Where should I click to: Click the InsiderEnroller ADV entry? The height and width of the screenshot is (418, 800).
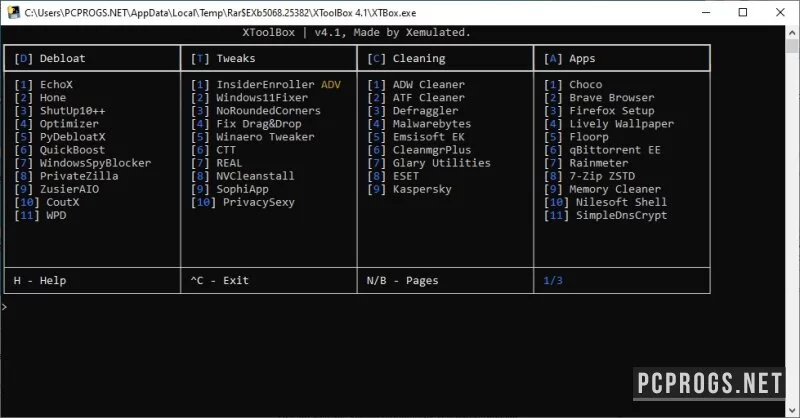pos(266,85)
